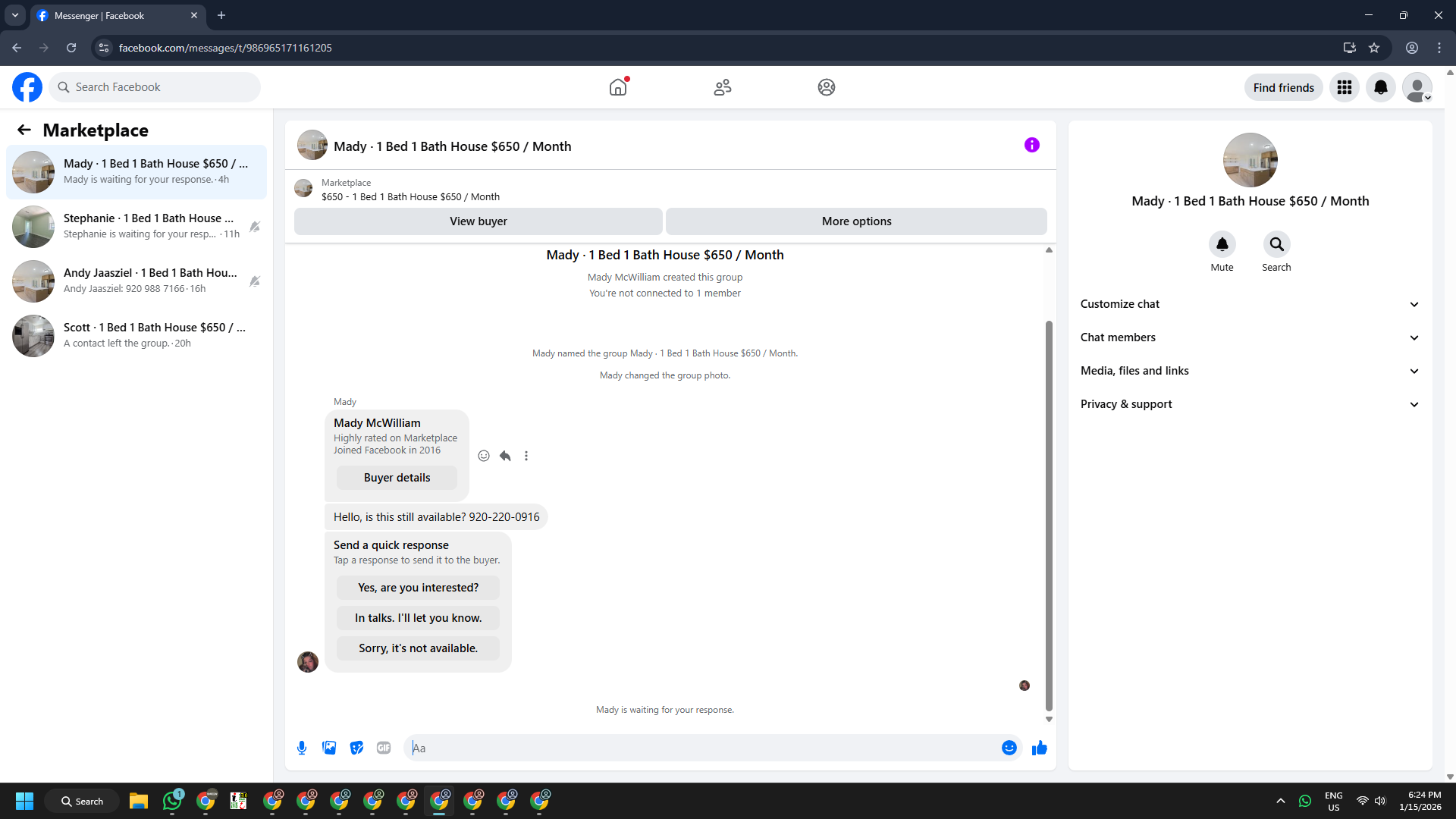Open the sticker picker icon
The image size is (1456, 819).
(356, 748)
